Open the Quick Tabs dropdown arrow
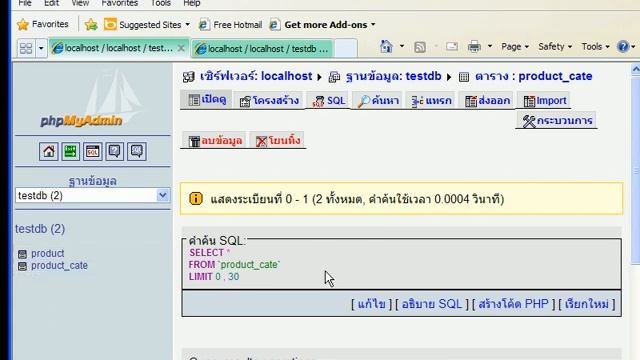Screen dimensions: 640x360 click(x=41, y=49)
